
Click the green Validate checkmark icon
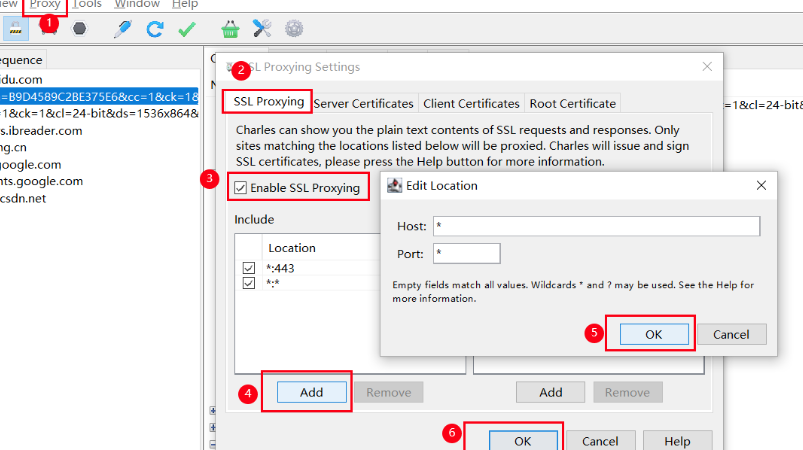pos(187,29)
